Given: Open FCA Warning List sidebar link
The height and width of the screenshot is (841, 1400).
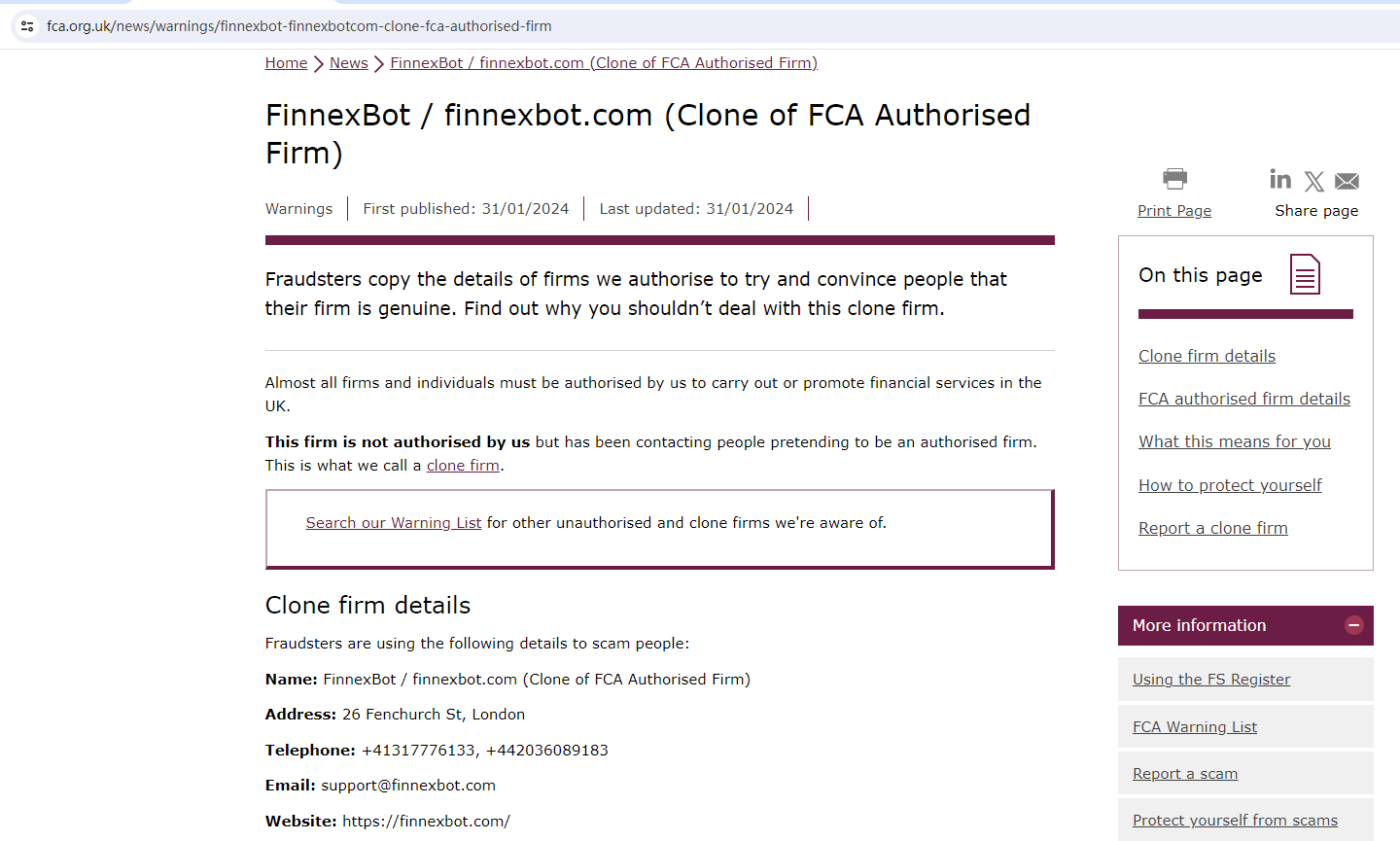Looking at the screenshot, I should pyautogui.click(x=1194, y=727).
